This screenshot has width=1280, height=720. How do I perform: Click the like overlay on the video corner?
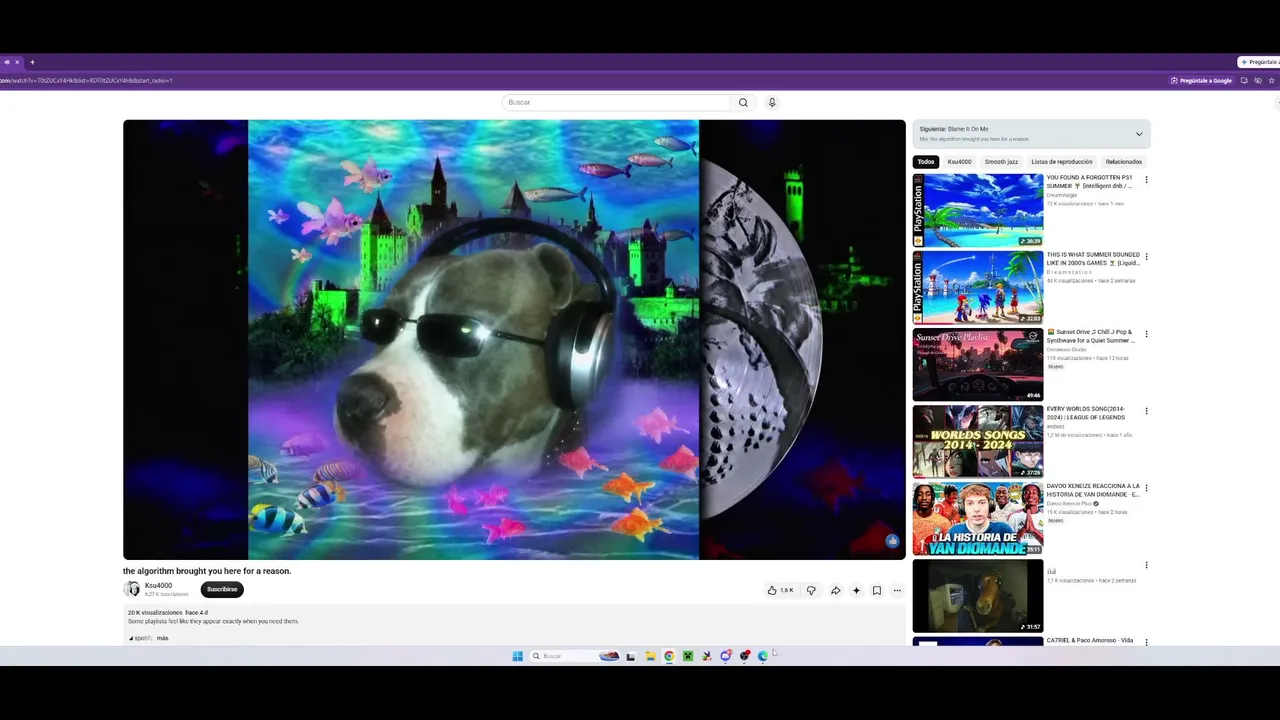(x=892, y=541)
